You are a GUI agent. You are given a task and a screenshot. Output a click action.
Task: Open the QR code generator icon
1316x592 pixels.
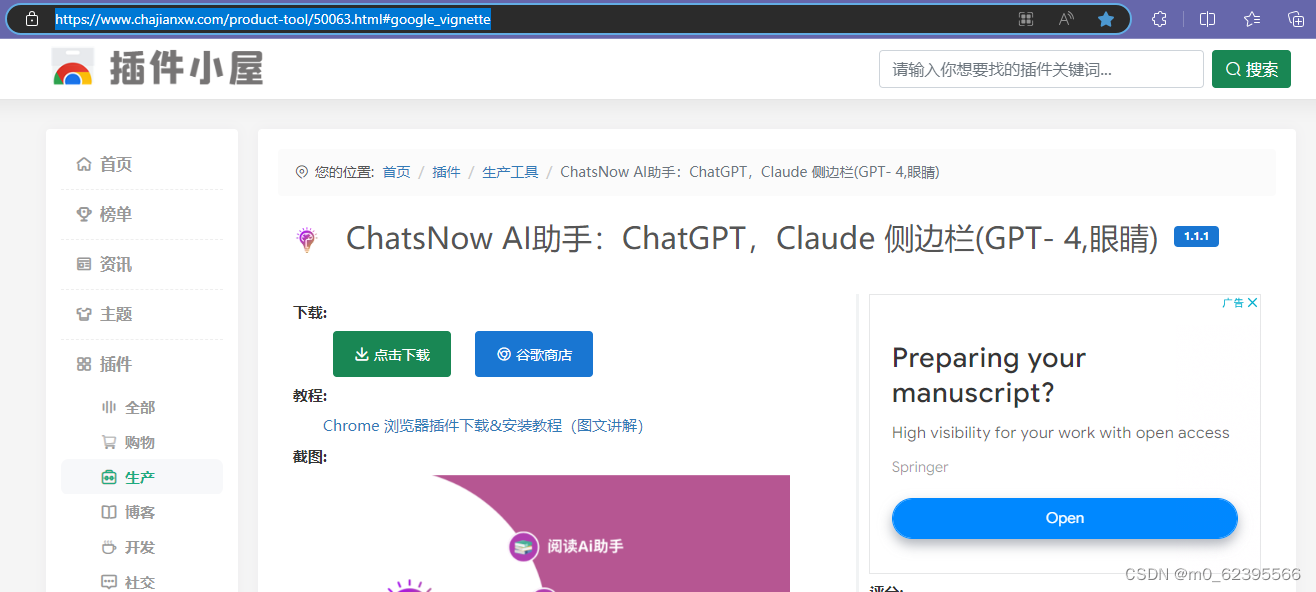[1026, 19]
